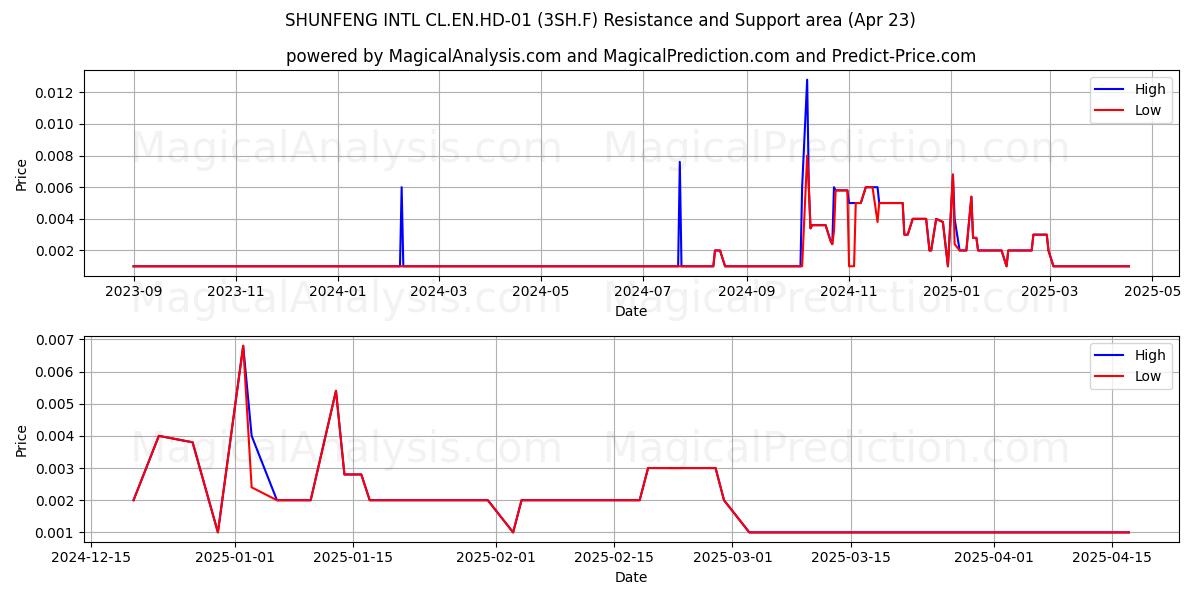Click the 2024-01 x-axis label
This screenshot has height=600, width=1200.
pos(338,291)
